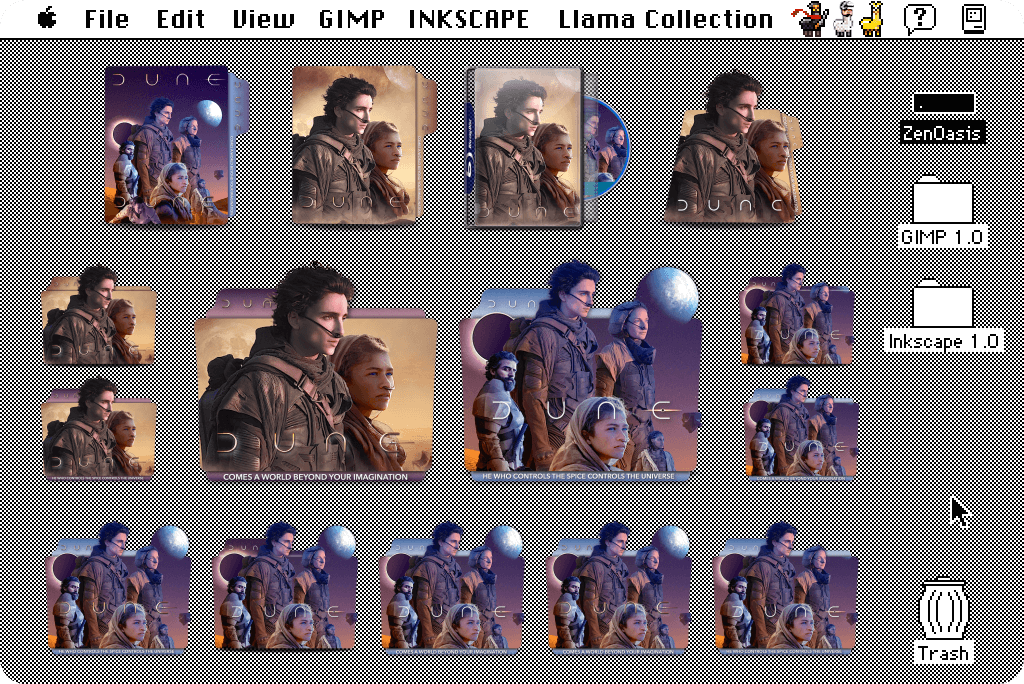Click the white llama icon in menu bar
This screenshot has height=684, width=1024.
(x=843, y=18)
